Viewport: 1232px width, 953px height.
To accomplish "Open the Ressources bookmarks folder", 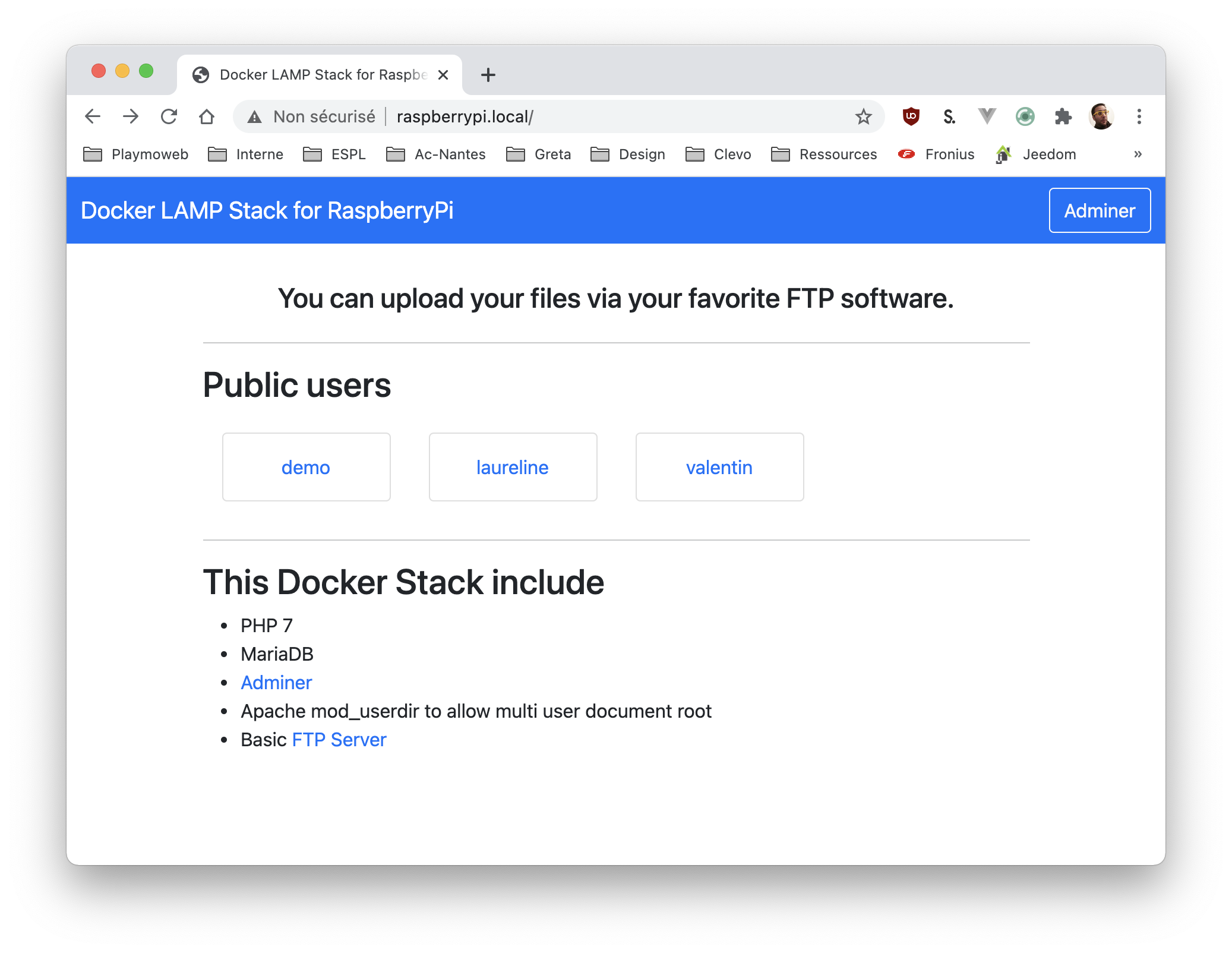I will 824,154.
